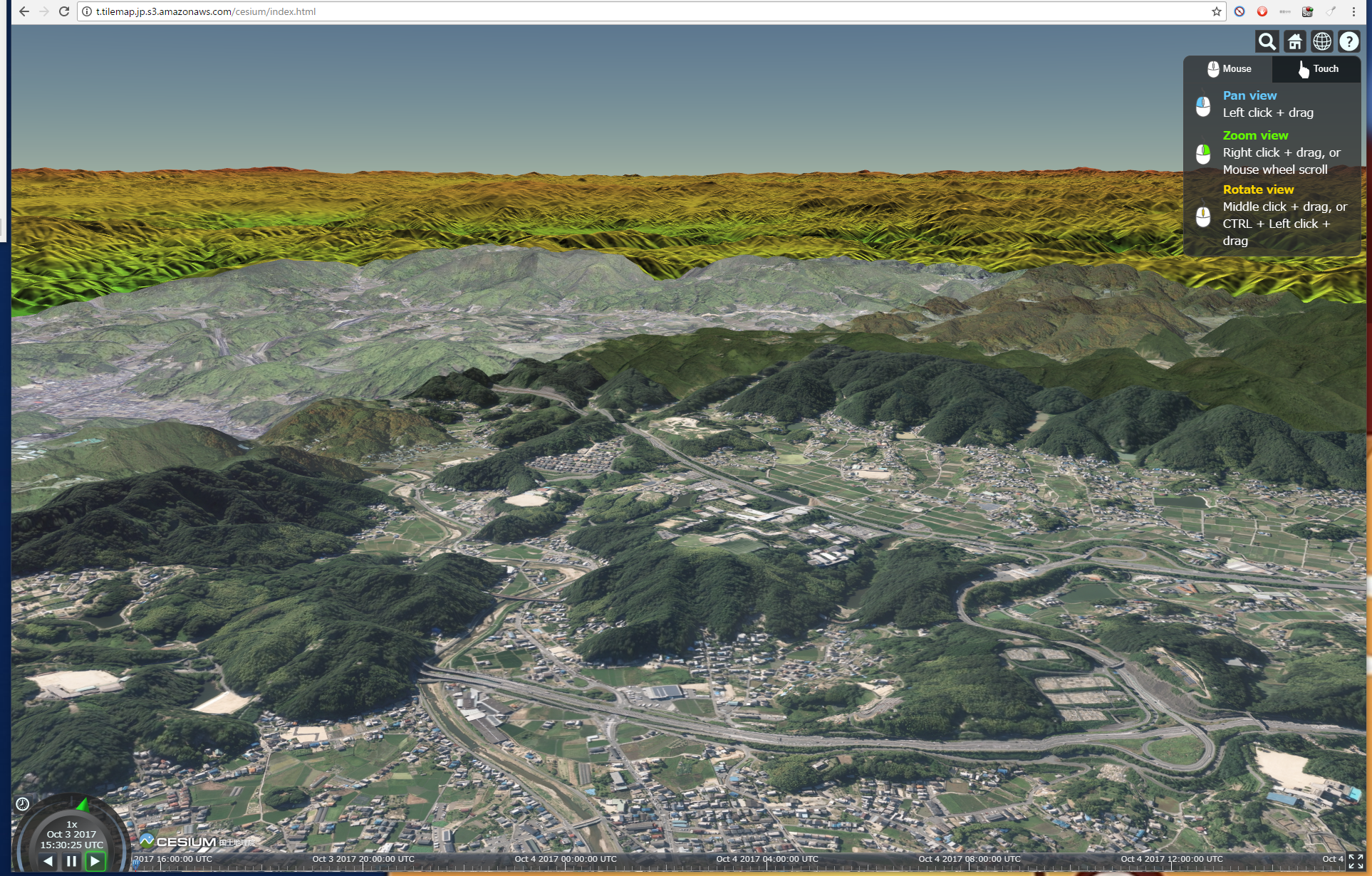Screen dimensions: 1372x876
Task: Click the Zoom view mouse icon
Action: 1203,154
